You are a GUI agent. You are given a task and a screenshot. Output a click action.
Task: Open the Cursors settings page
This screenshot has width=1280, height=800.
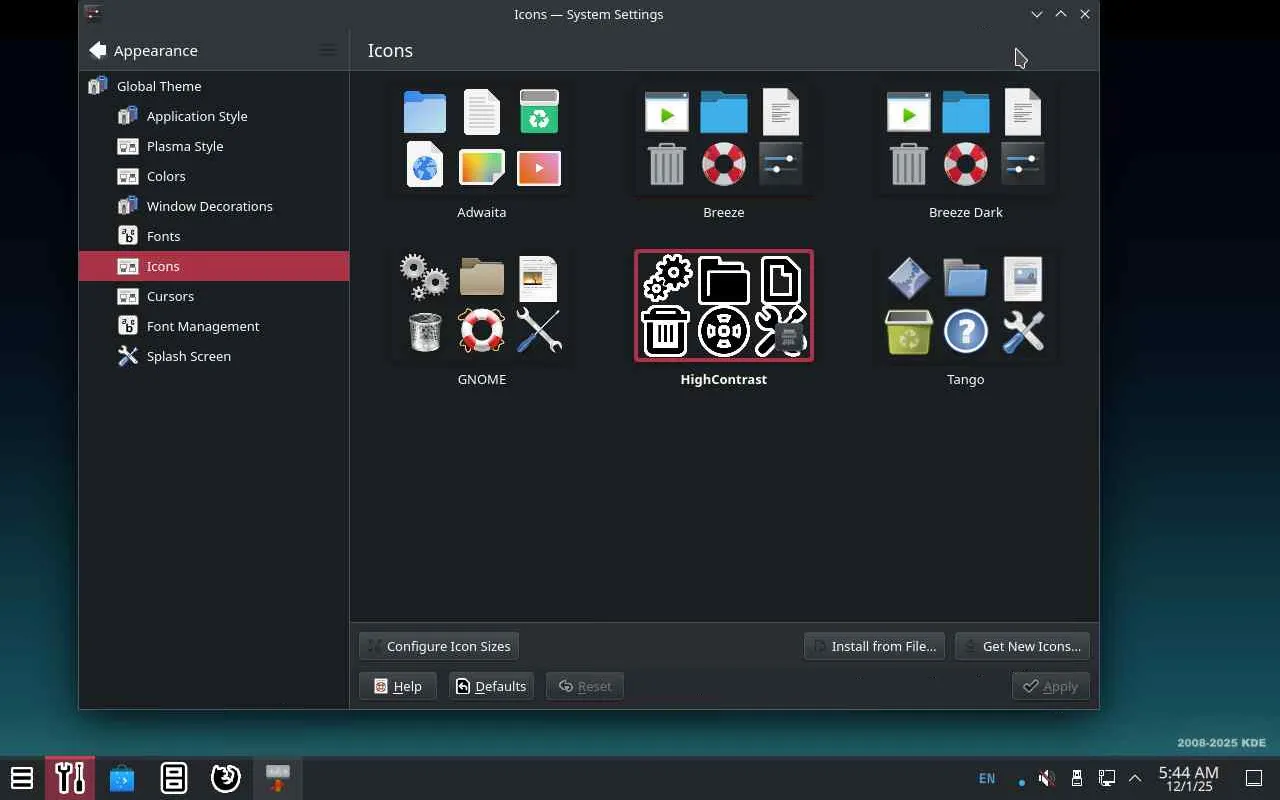click(214, 296)
